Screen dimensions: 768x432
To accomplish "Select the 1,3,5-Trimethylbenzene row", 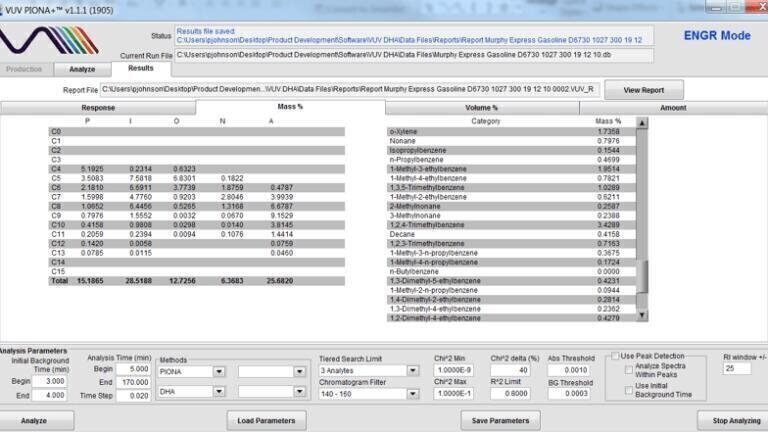I will pos(511,188).
